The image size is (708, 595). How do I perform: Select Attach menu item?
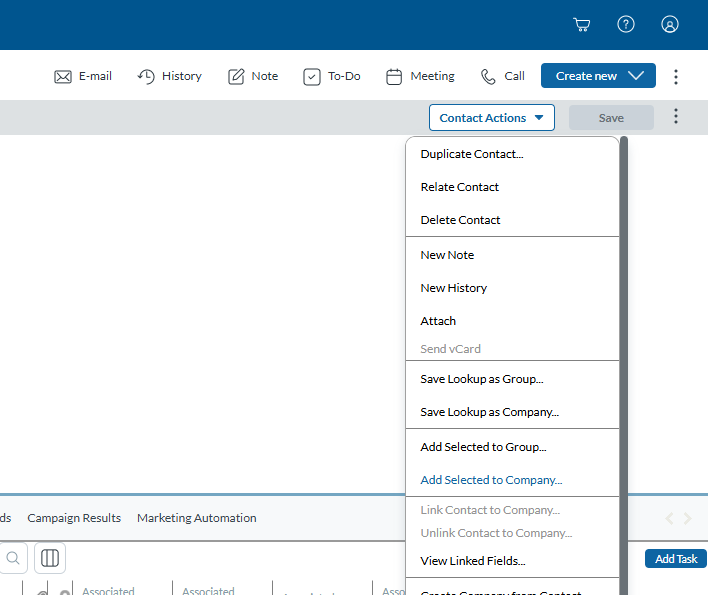pos(512,321)
